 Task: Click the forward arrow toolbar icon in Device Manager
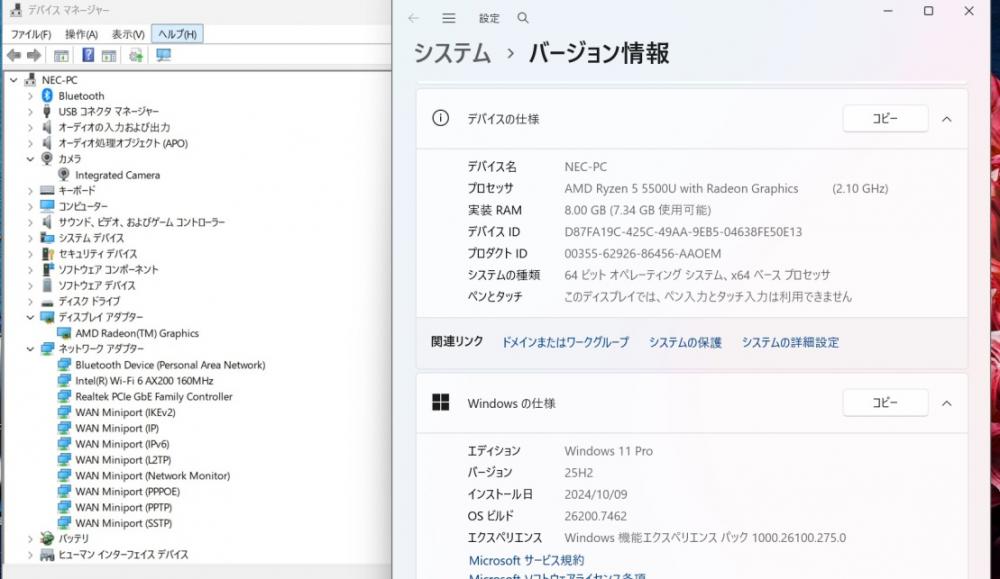pyautogui.click(x=34, y=55)
